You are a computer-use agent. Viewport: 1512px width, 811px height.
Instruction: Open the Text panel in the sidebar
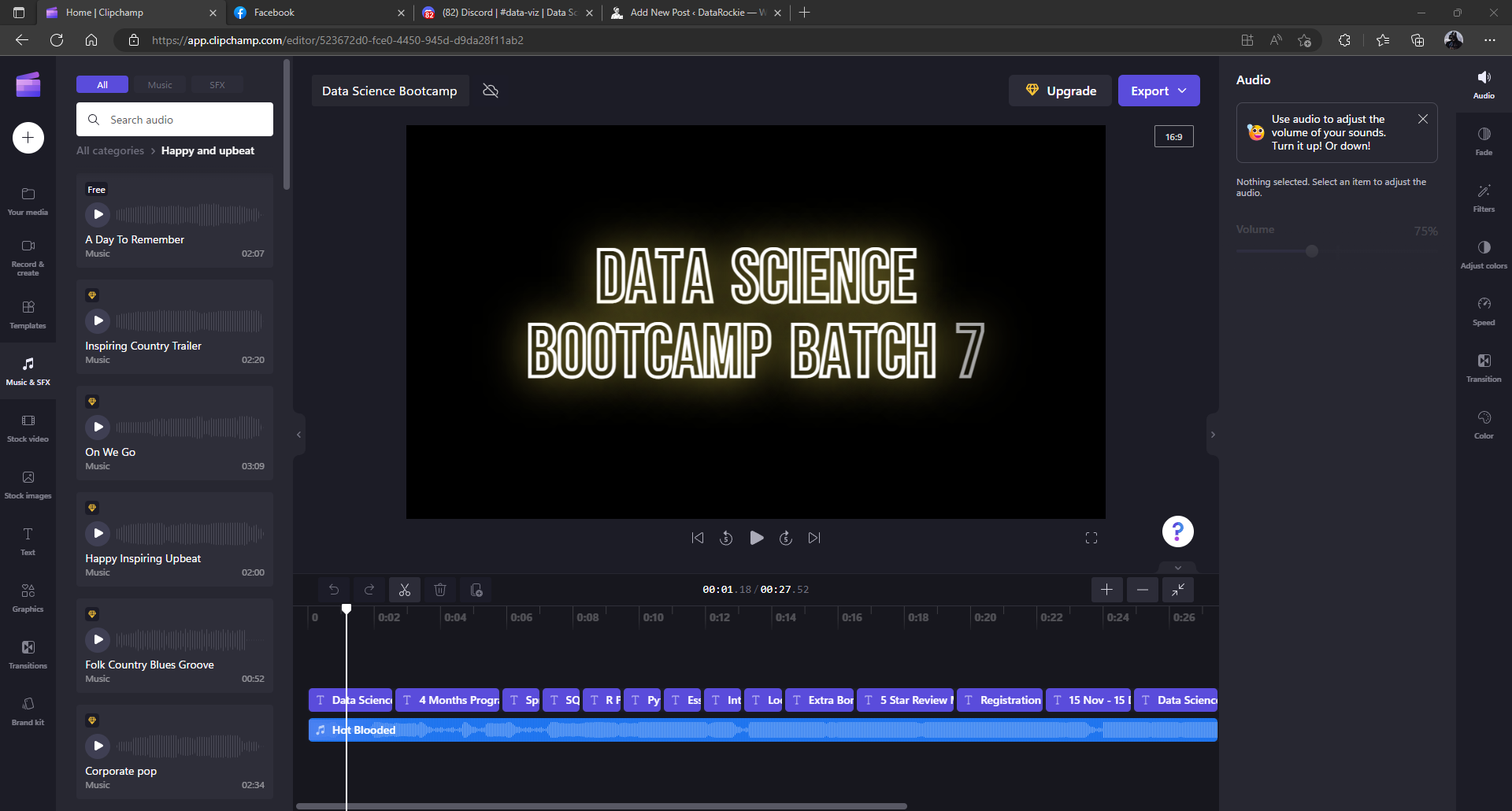[x=28, y=539]
